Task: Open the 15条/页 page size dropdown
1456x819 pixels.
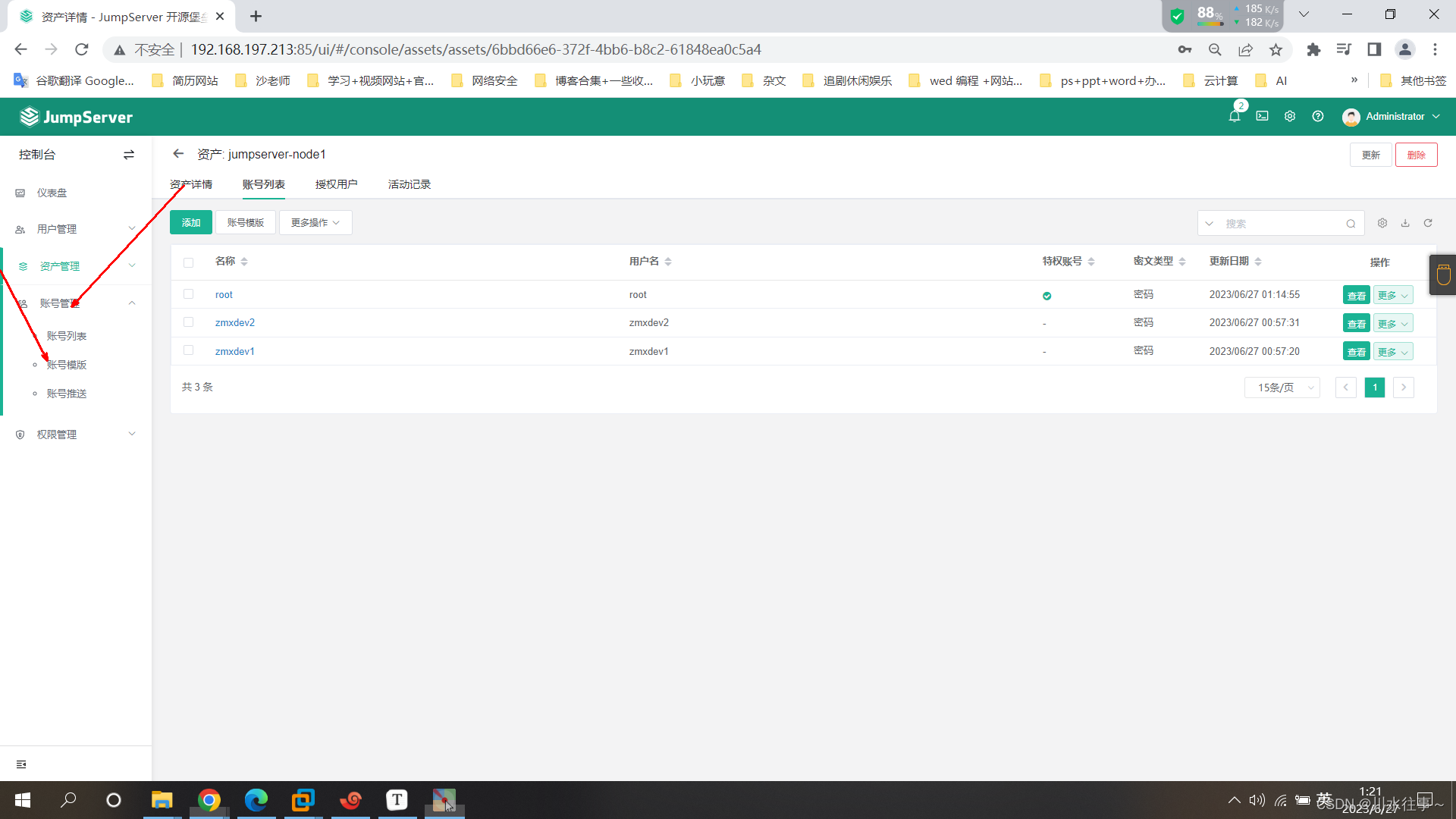Action: (x=1282, y=388)
